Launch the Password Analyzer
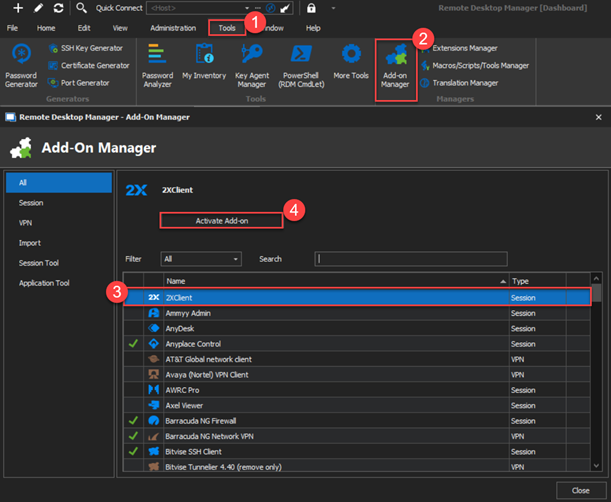 (x=157, y=64)
